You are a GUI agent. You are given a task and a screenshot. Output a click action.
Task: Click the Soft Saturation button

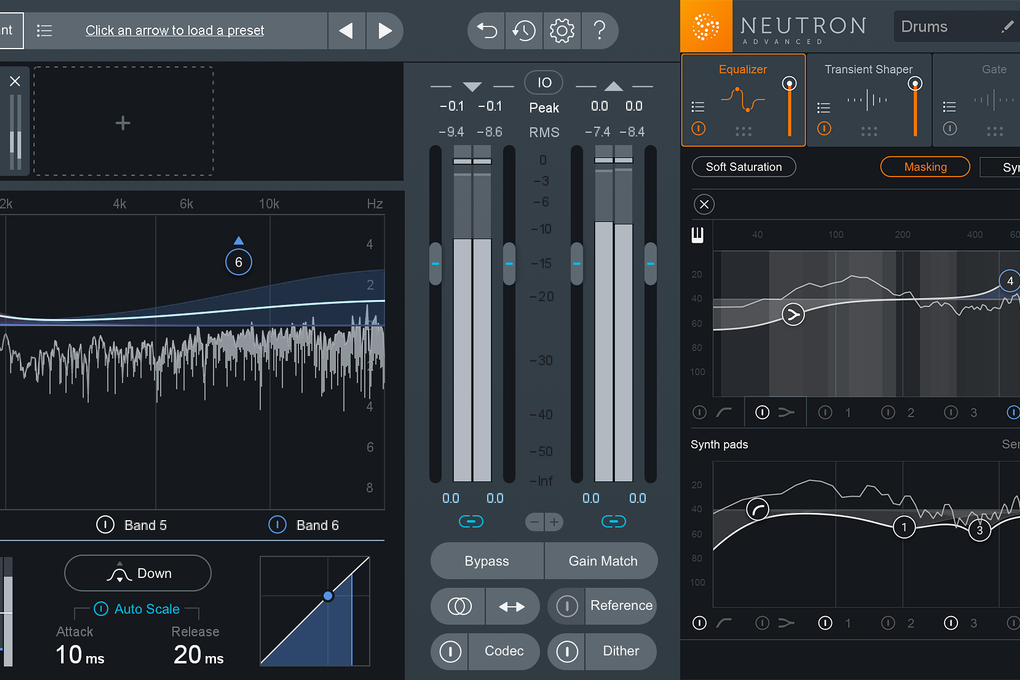(x=744, y=167)
